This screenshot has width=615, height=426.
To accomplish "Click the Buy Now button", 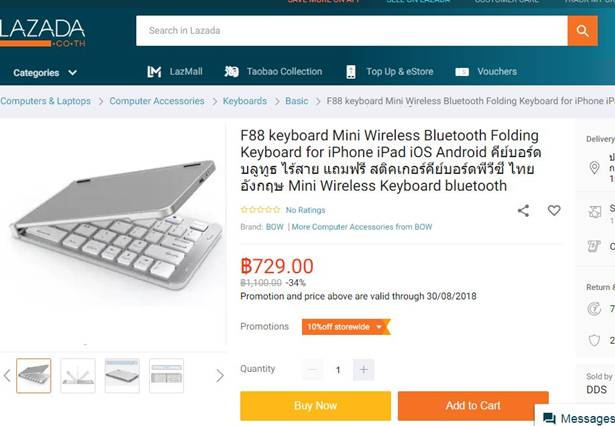I will point(315,406).
